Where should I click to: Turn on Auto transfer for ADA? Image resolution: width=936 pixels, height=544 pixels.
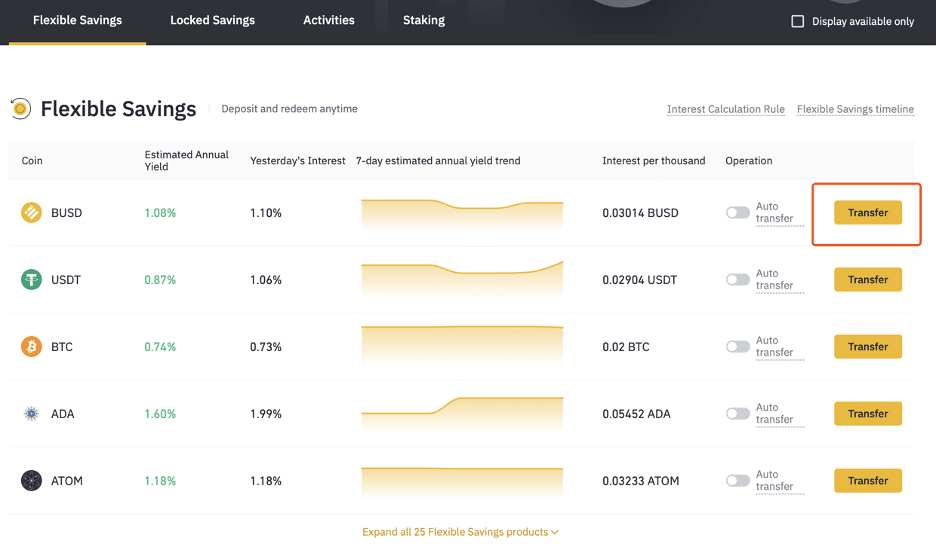(738, 413)
